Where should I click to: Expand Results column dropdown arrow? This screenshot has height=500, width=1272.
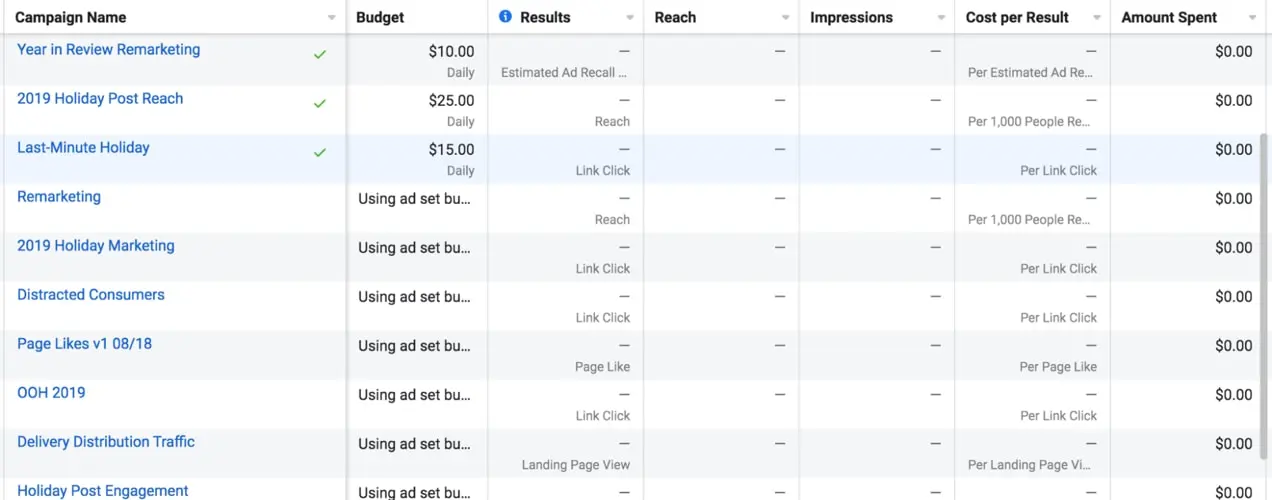coord(630,18)
